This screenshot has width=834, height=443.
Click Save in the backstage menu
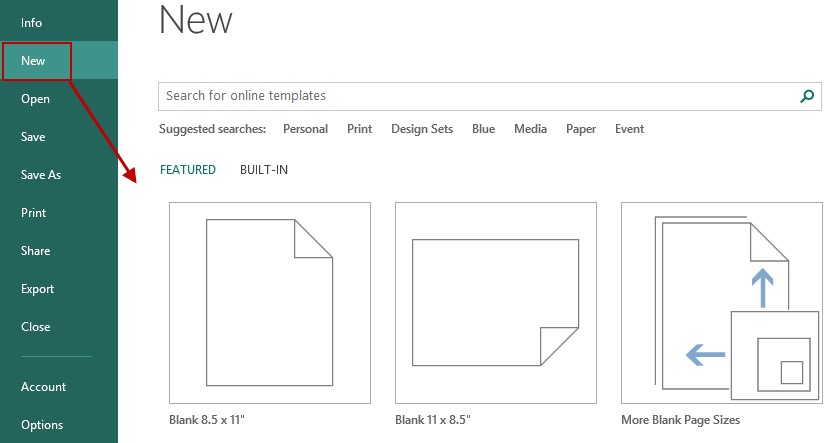click(33, 137)
